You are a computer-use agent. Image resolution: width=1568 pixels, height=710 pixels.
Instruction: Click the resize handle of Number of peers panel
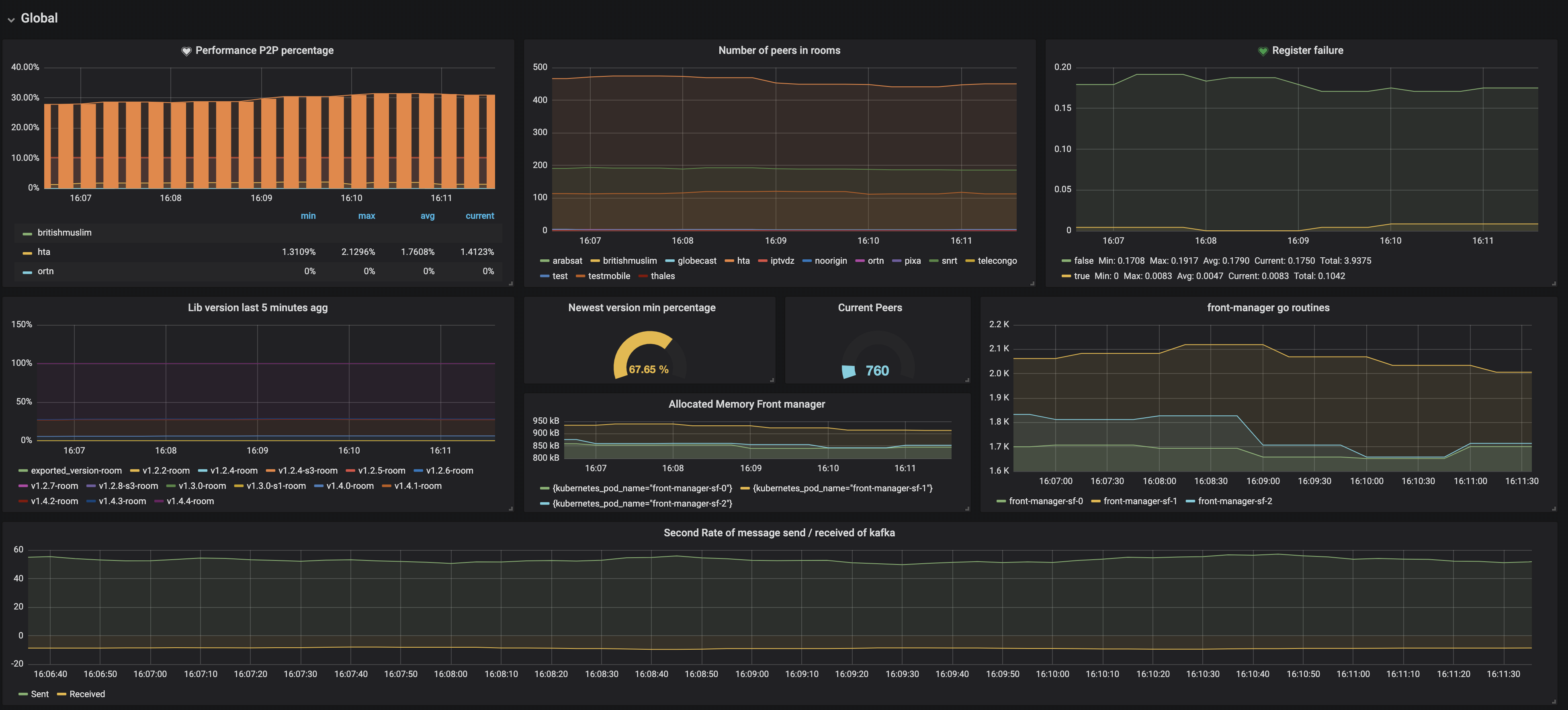1032,283
